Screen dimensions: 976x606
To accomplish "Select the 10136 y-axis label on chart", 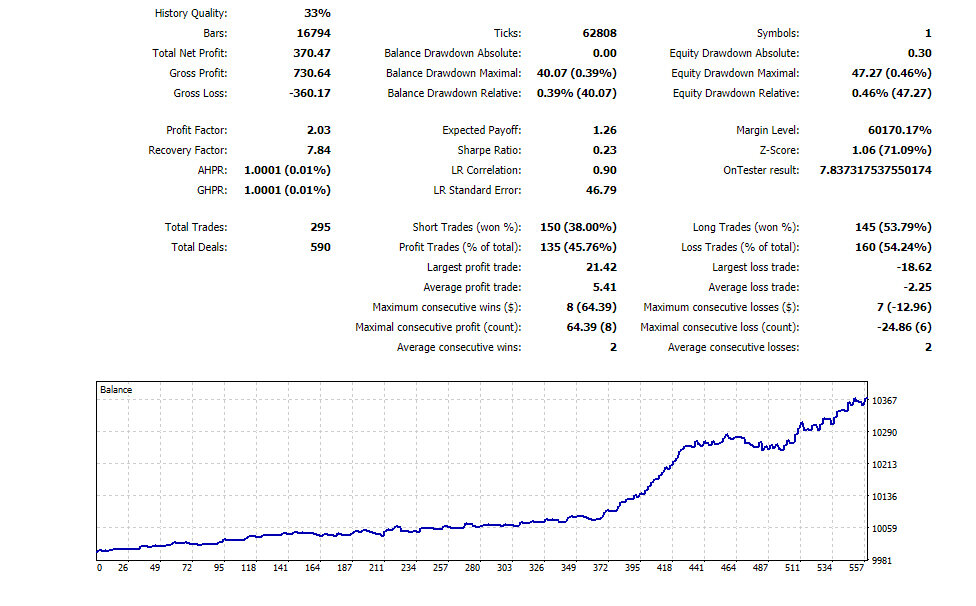I will 884,496.
